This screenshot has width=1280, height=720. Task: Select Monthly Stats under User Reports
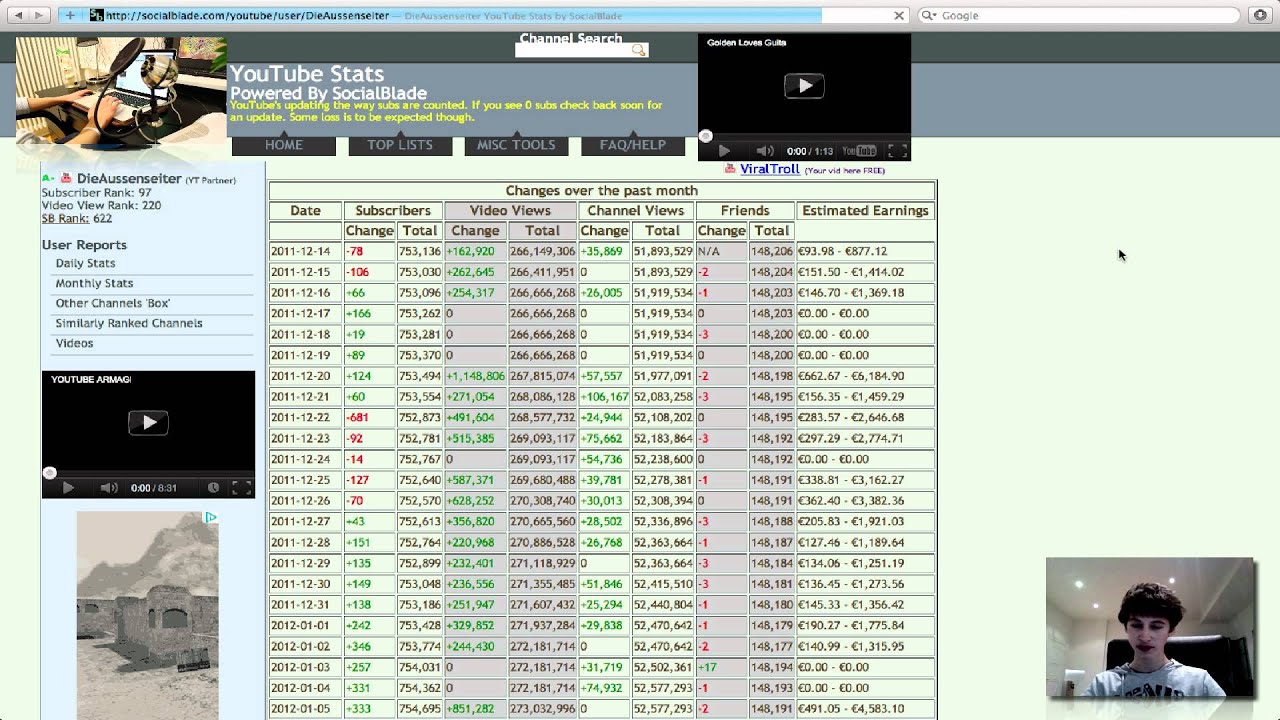[94, 283]
